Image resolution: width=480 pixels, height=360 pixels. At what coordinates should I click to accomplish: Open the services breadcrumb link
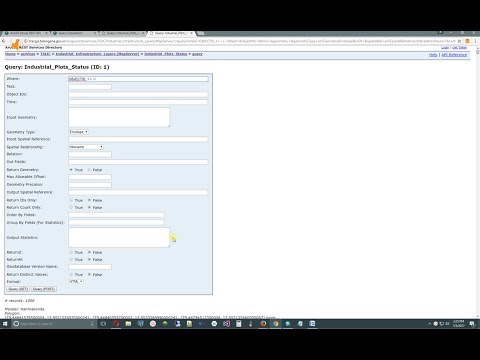point(28,54)
